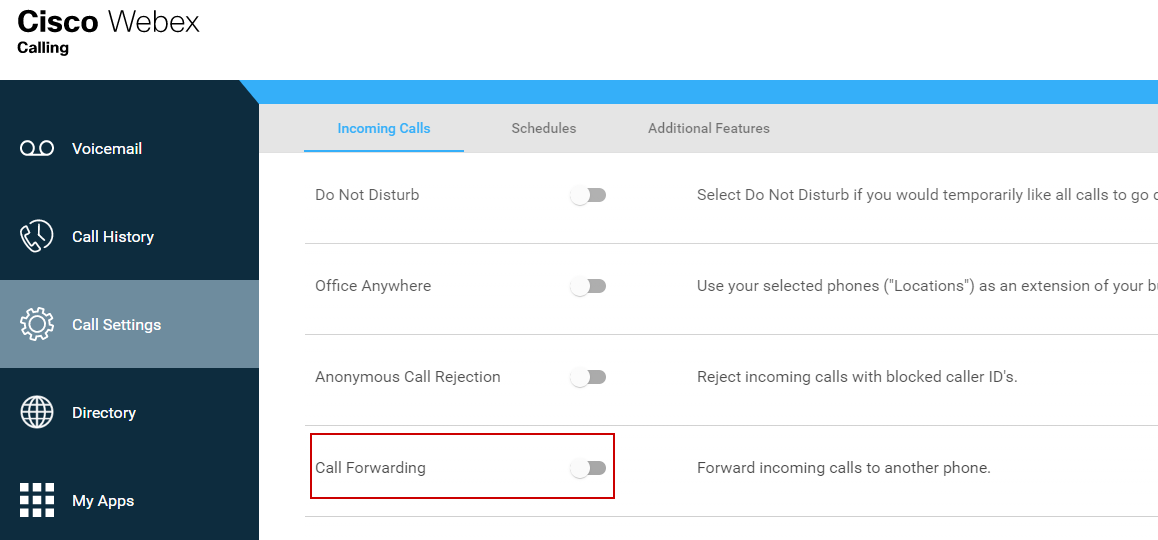Click the Call Settings gear icon
1158x540 pixels.
pos(37,325)
